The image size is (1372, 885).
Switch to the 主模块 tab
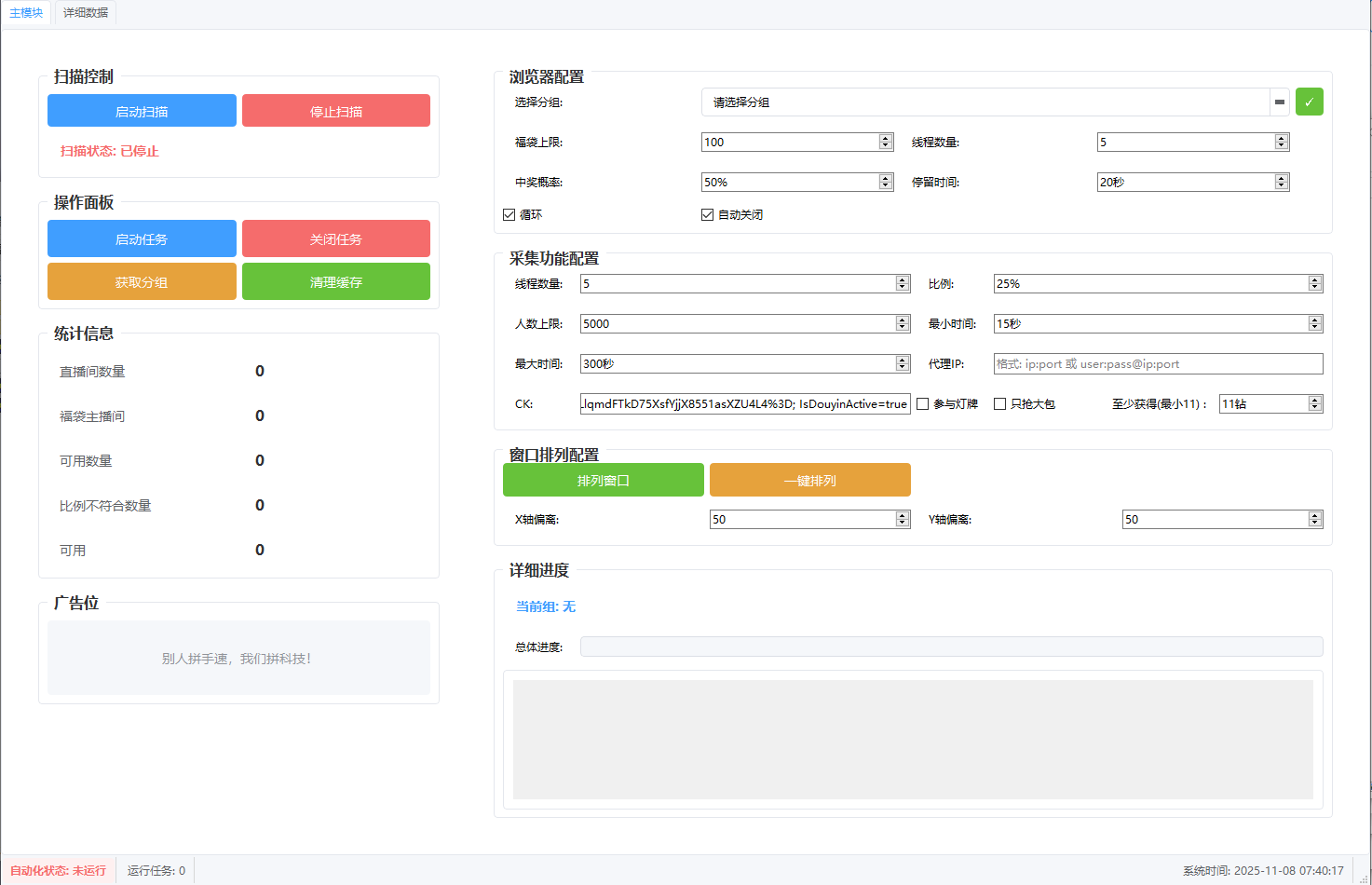[26, 12]
